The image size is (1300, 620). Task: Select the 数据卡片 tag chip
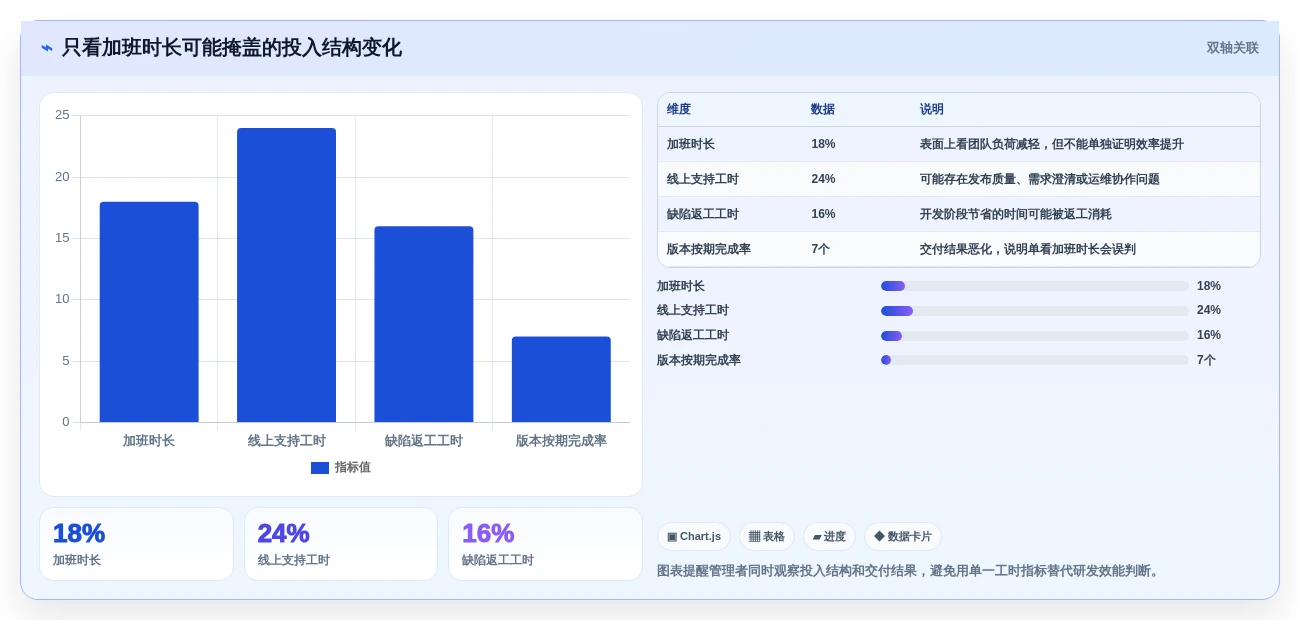[x=903, y=537]
